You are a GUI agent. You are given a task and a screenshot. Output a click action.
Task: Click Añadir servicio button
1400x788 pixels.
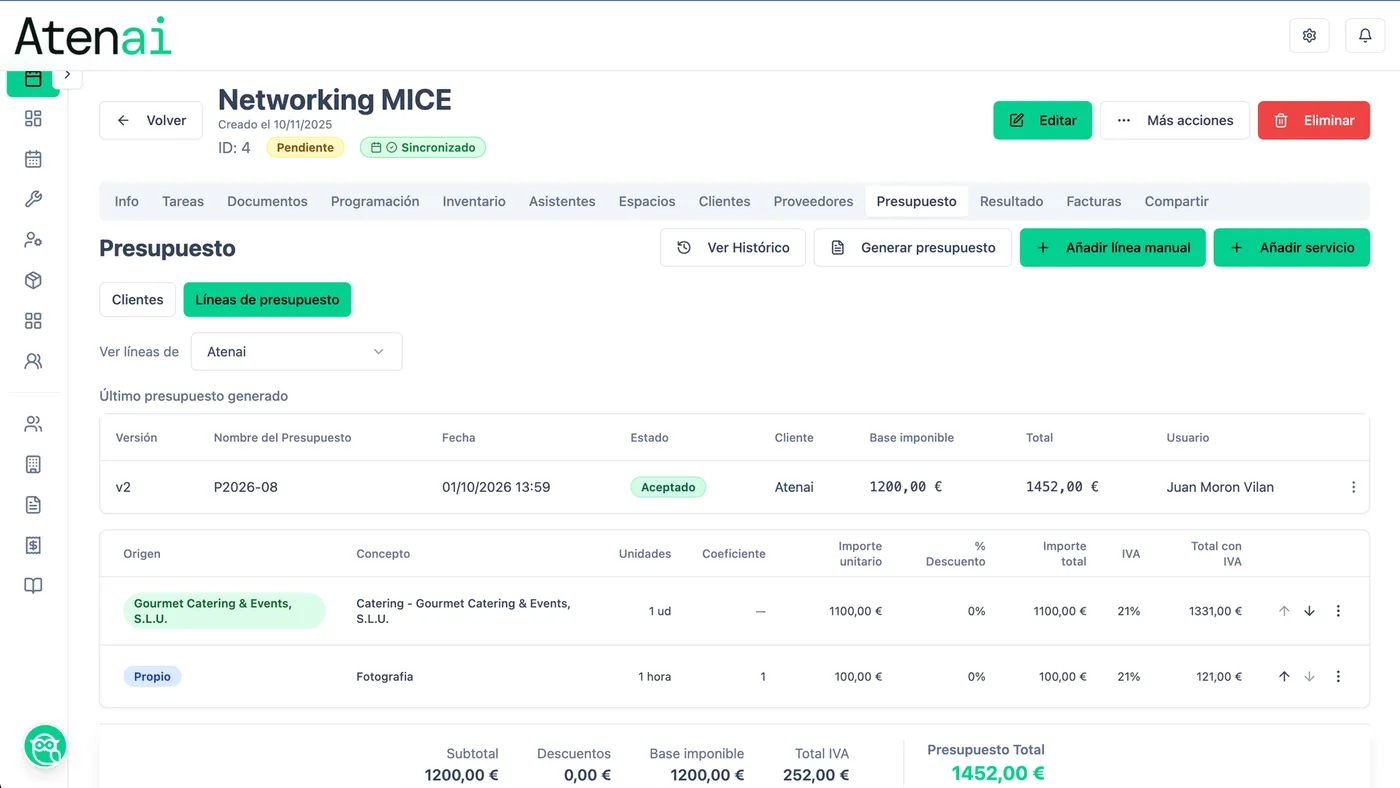click(x=1292, y=248)
